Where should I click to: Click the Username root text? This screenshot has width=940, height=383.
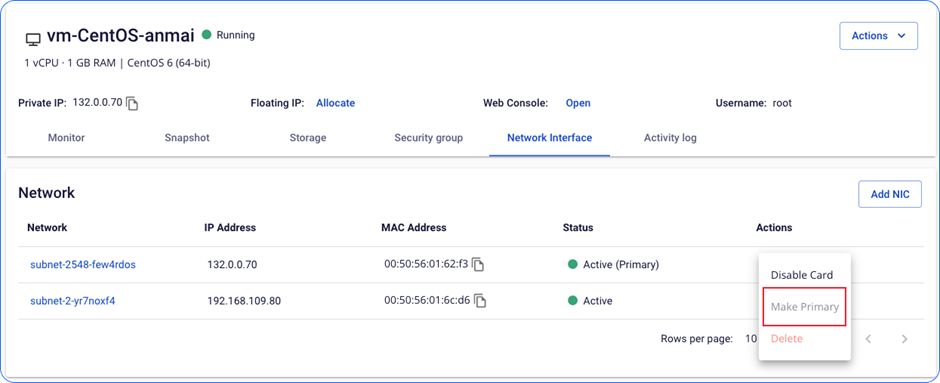[754, 103]
